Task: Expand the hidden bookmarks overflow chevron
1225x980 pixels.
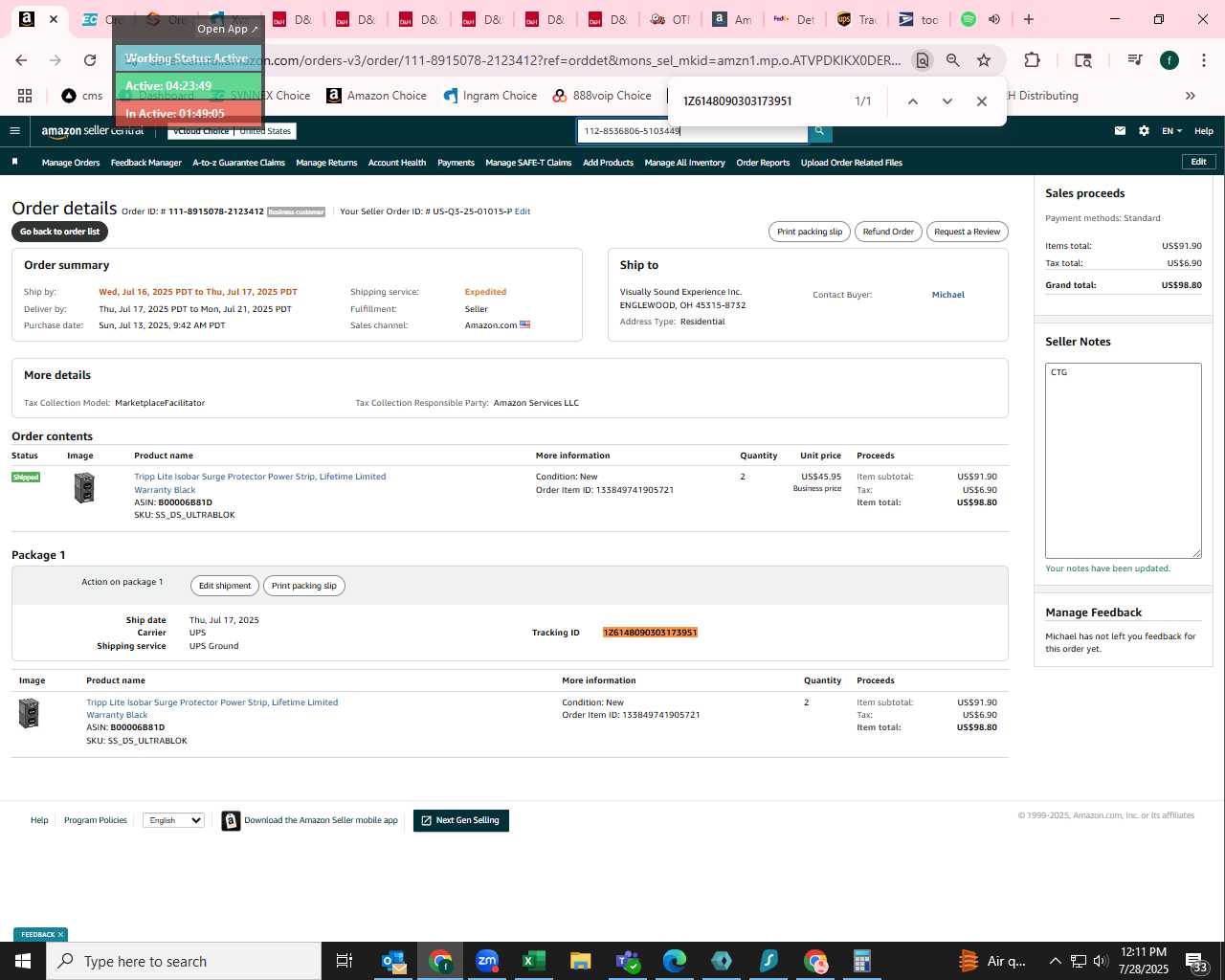Action: (x=1191, y=96)
